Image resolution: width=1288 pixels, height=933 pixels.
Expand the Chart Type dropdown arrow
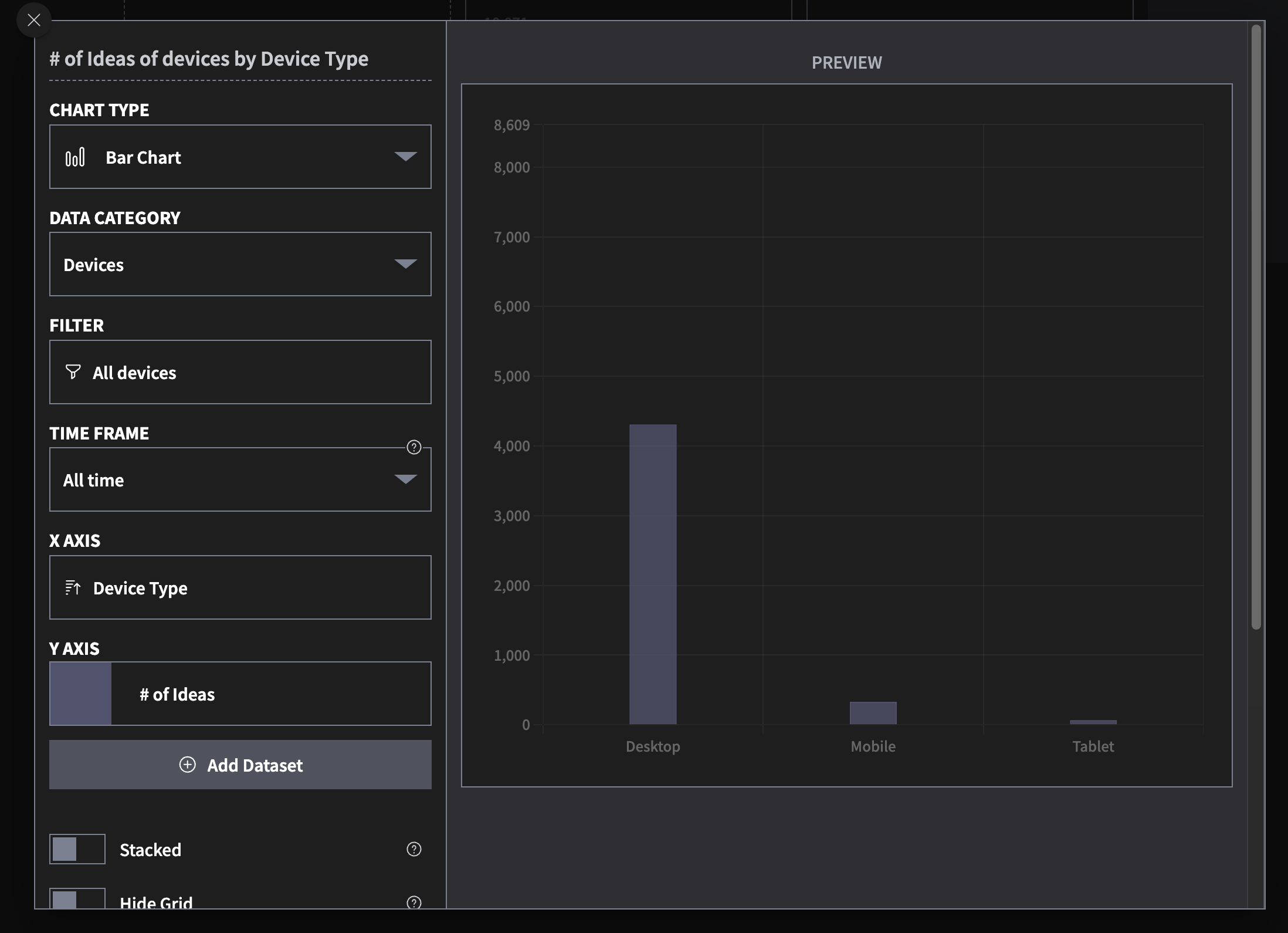point(405,157)
